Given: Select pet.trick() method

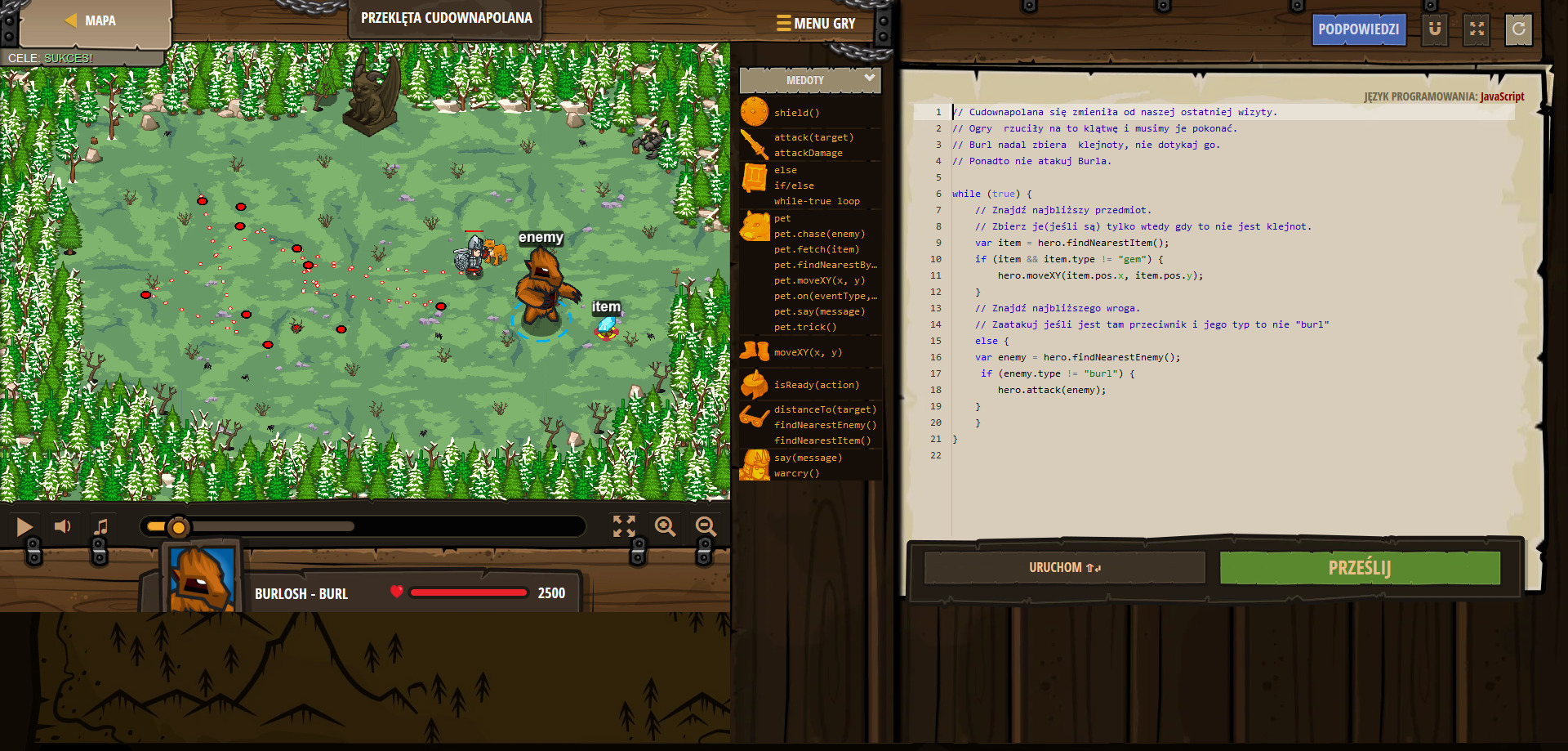Looking at the screenshot, I should click(805, 327).
